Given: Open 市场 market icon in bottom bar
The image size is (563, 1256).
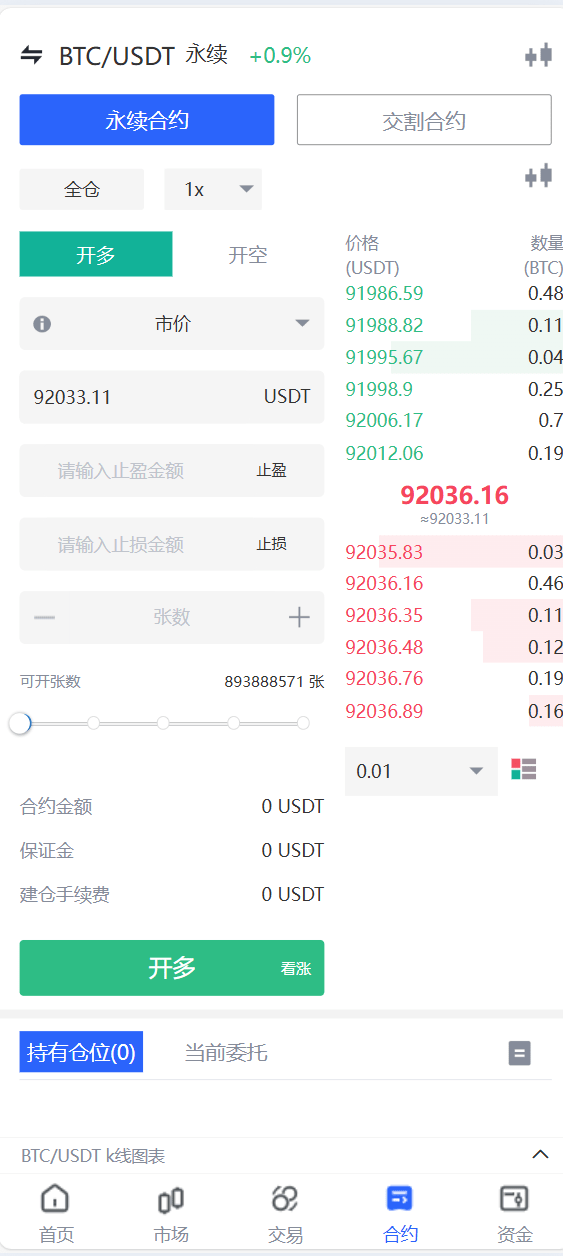Looking at the screenshot, I should click(x=171, y=1199).
